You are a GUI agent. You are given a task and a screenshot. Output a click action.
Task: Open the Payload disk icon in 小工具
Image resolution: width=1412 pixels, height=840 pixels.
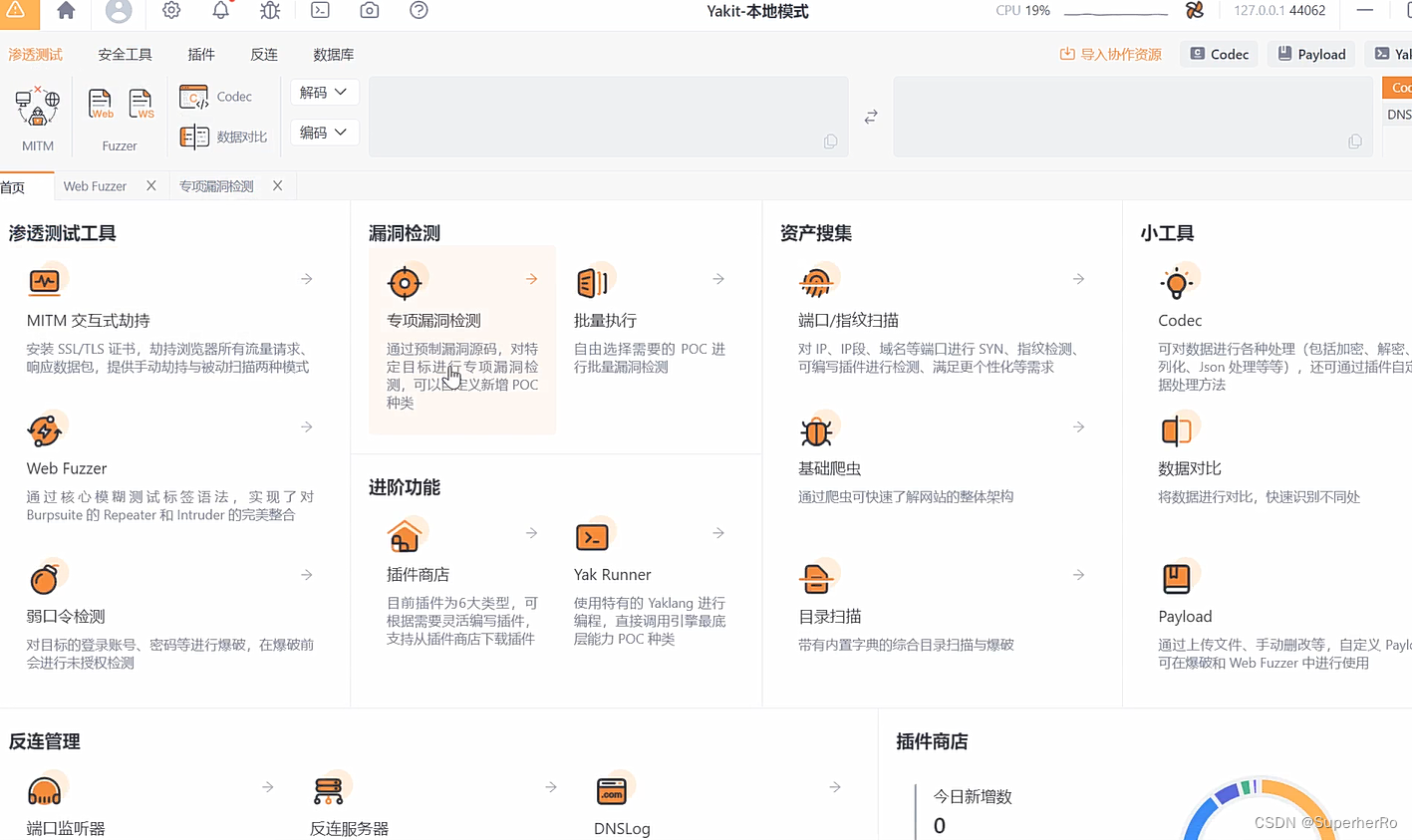(x=1177, y=578)
